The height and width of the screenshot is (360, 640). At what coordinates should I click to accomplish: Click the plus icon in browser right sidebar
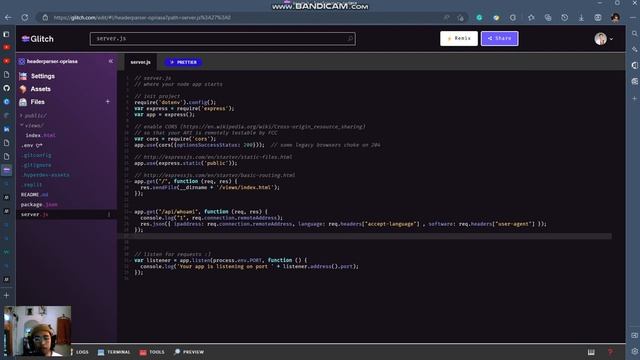[x=634, y=98]
